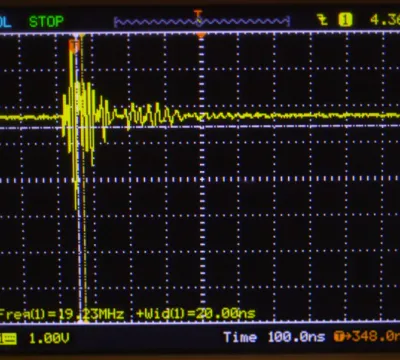Click the Freq(1)=19.23MHz measurement
Image resolution: width=400 pixels, height=360 pixels.
(62, 314)
